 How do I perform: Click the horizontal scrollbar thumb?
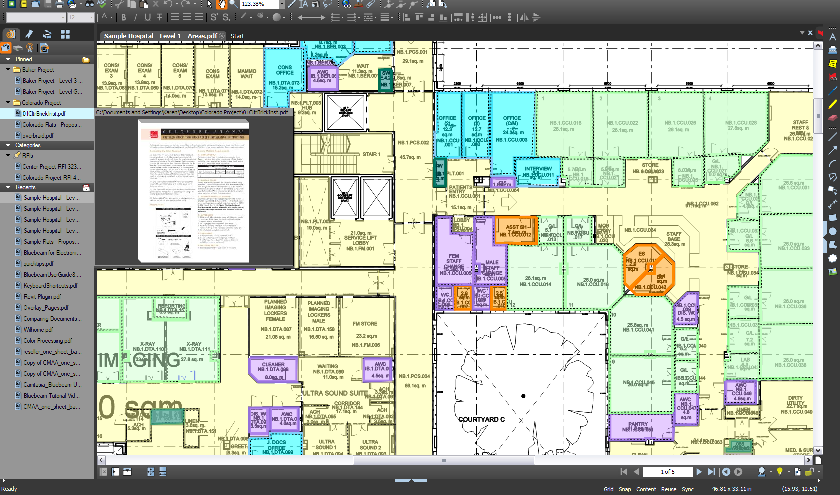click(x=444, y=460)
